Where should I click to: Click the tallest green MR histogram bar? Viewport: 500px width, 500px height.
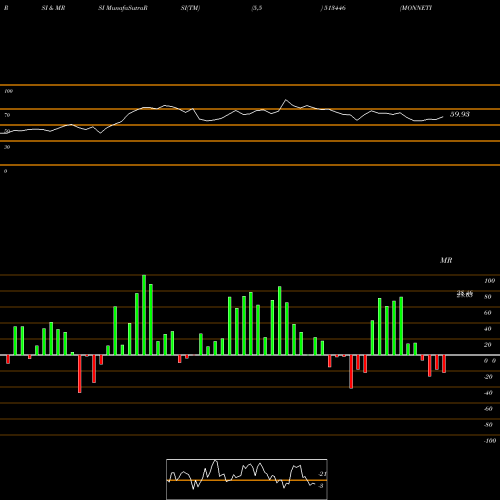pos(144,315)
